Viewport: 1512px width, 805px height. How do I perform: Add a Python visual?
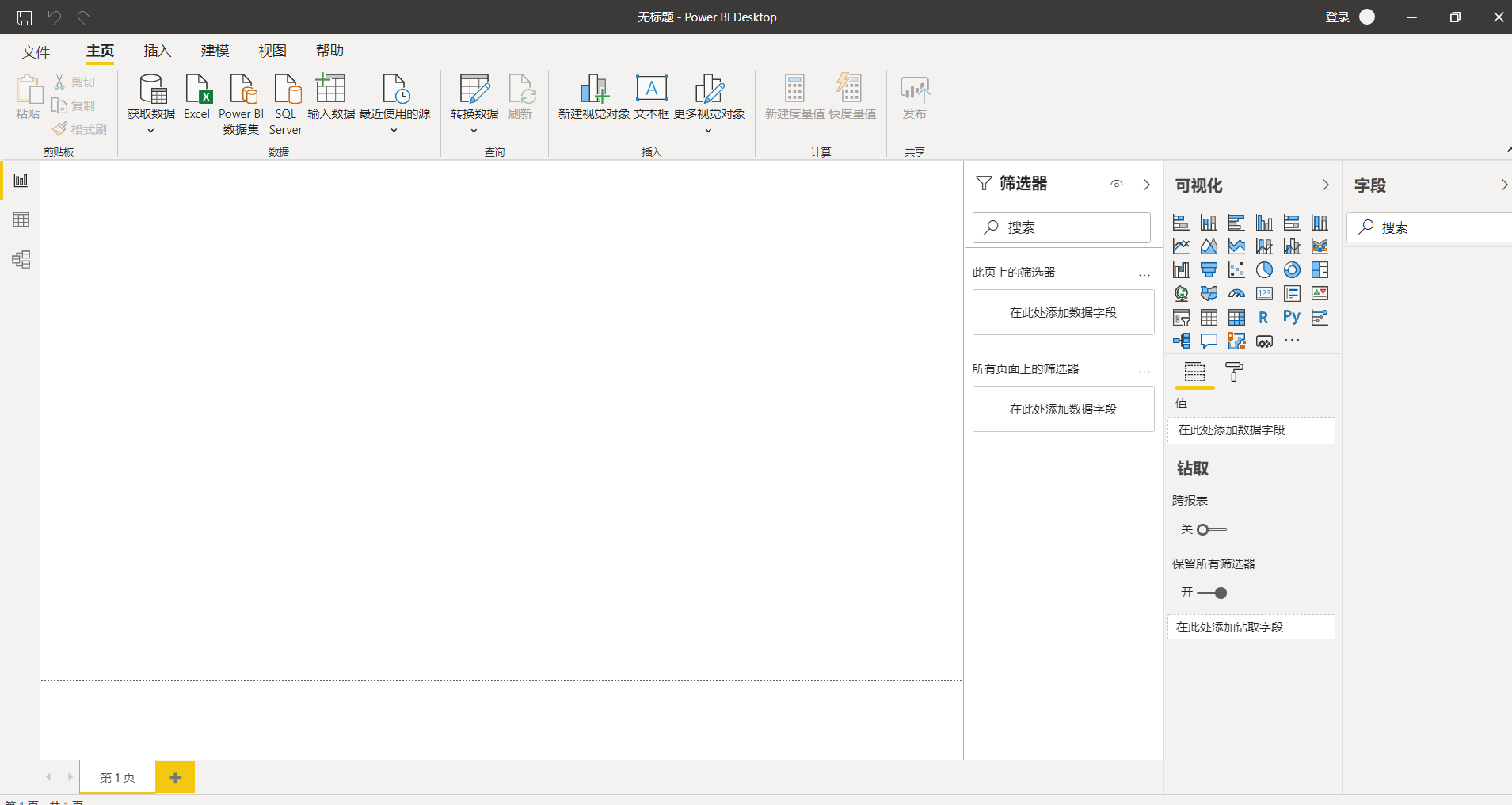pos(1292,317)
